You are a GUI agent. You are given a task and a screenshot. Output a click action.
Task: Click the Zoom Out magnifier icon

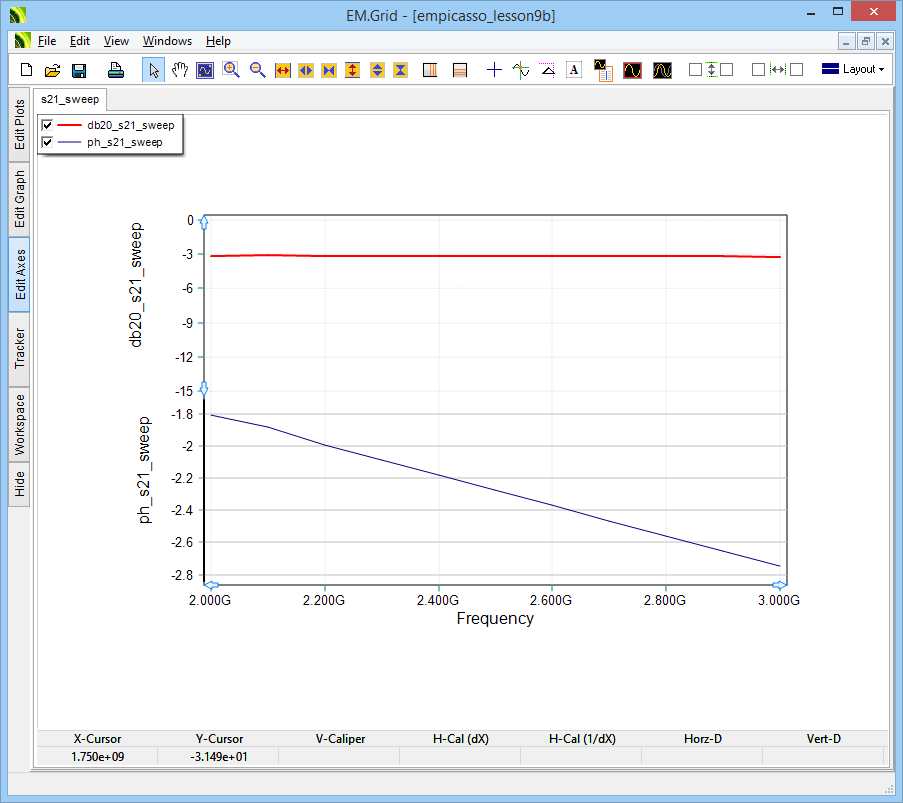tap(257, 70)
